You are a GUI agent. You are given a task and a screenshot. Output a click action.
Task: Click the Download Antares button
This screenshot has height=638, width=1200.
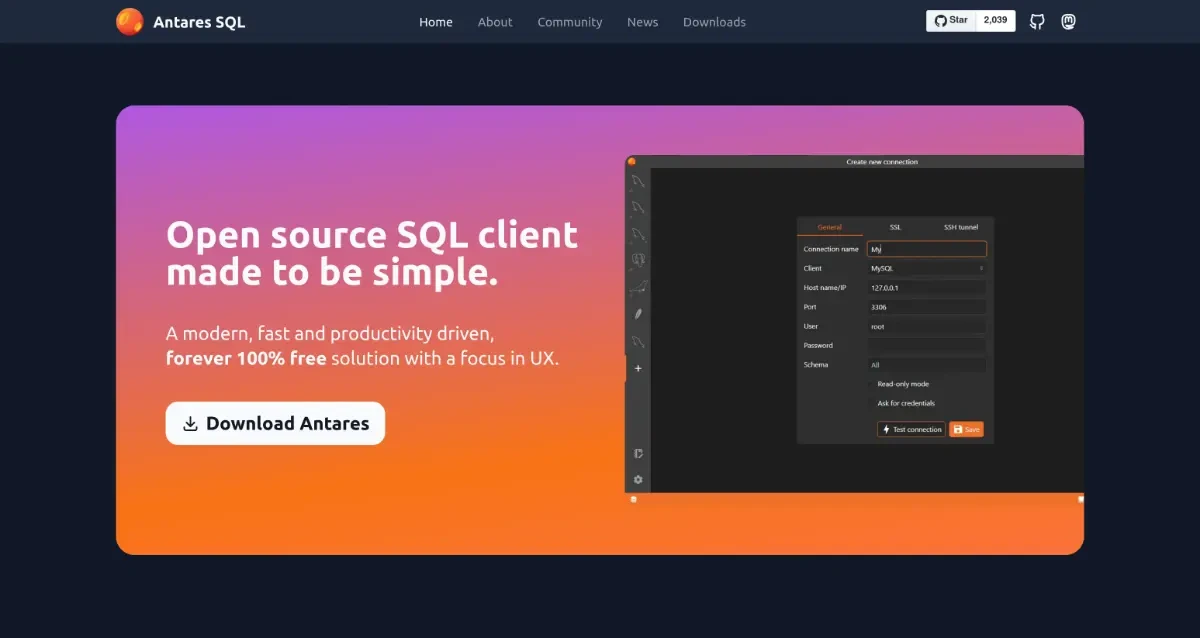pyautogui.click(x=275, y=423)
